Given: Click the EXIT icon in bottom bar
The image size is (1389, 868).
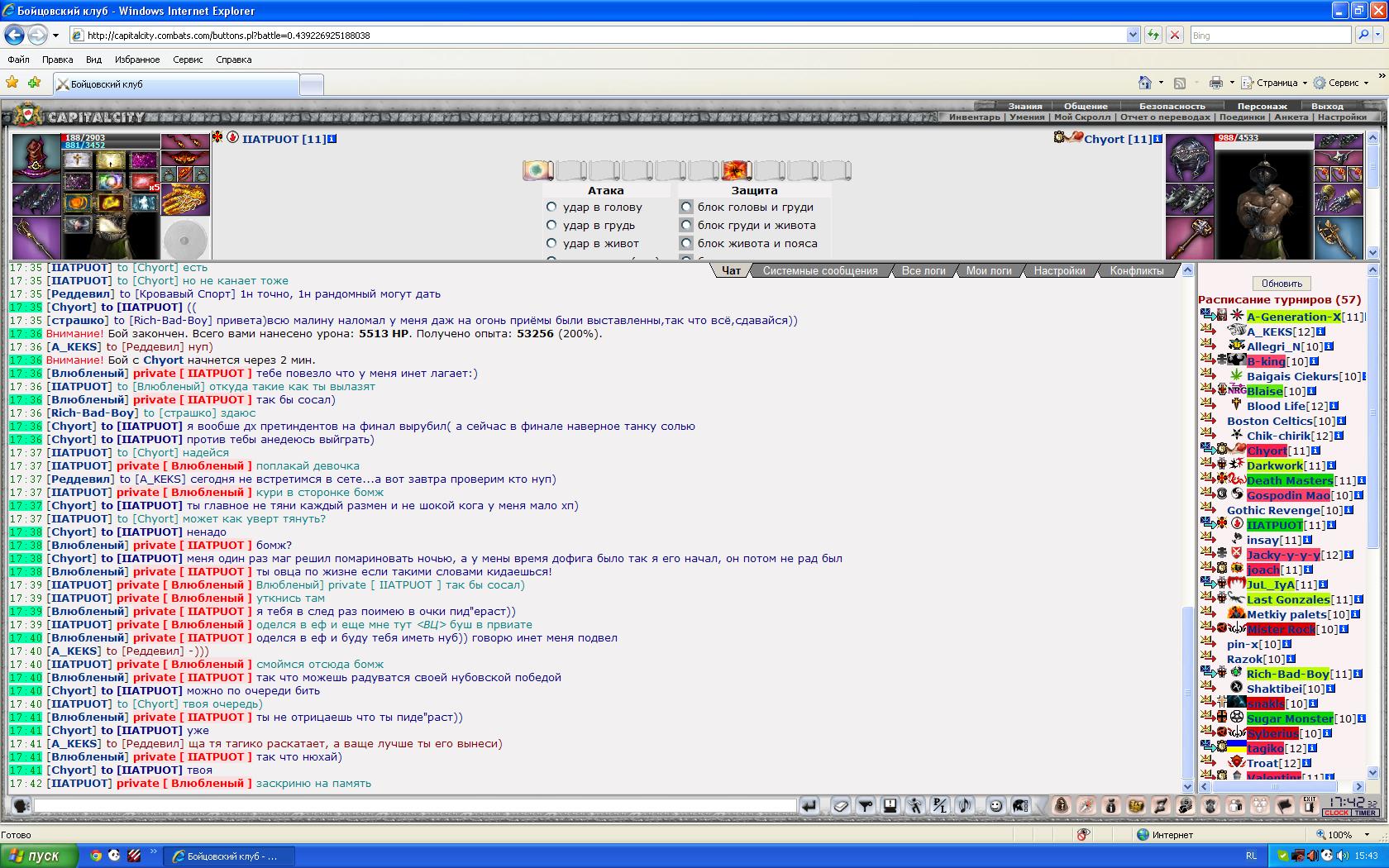Looking at the screenshot, I should pos(1310,805).
